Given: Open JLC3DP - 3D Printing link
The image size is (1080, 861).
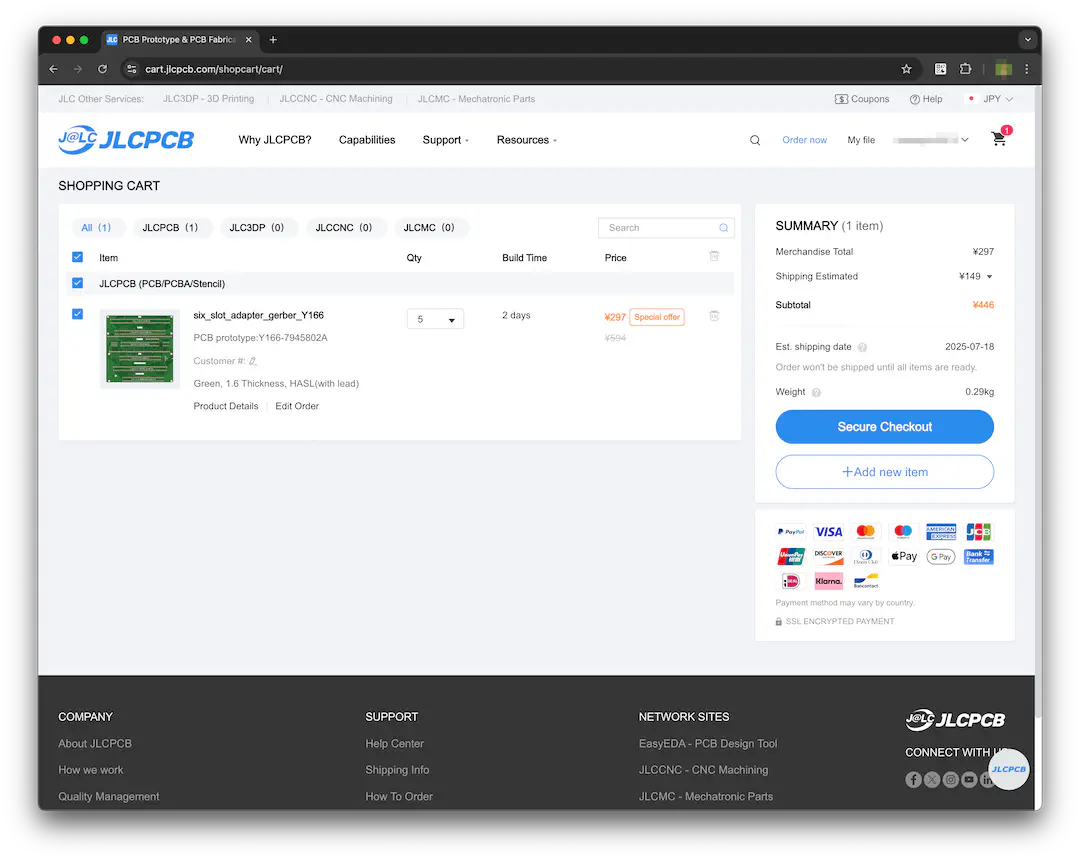Looking at the screenshot, I should 209,99.
